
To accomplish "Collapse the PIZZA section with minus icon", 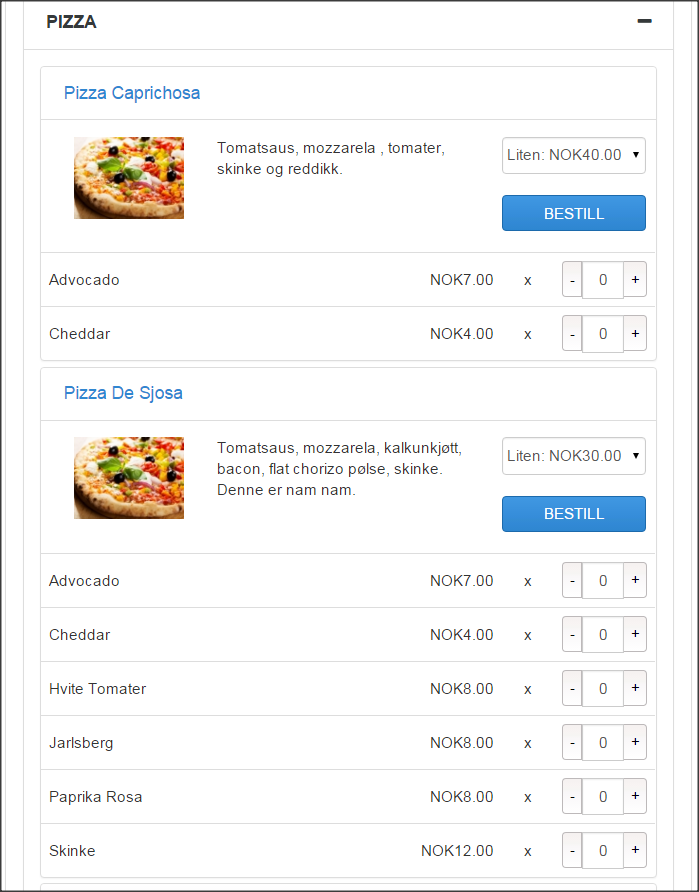I will point(644,21).
